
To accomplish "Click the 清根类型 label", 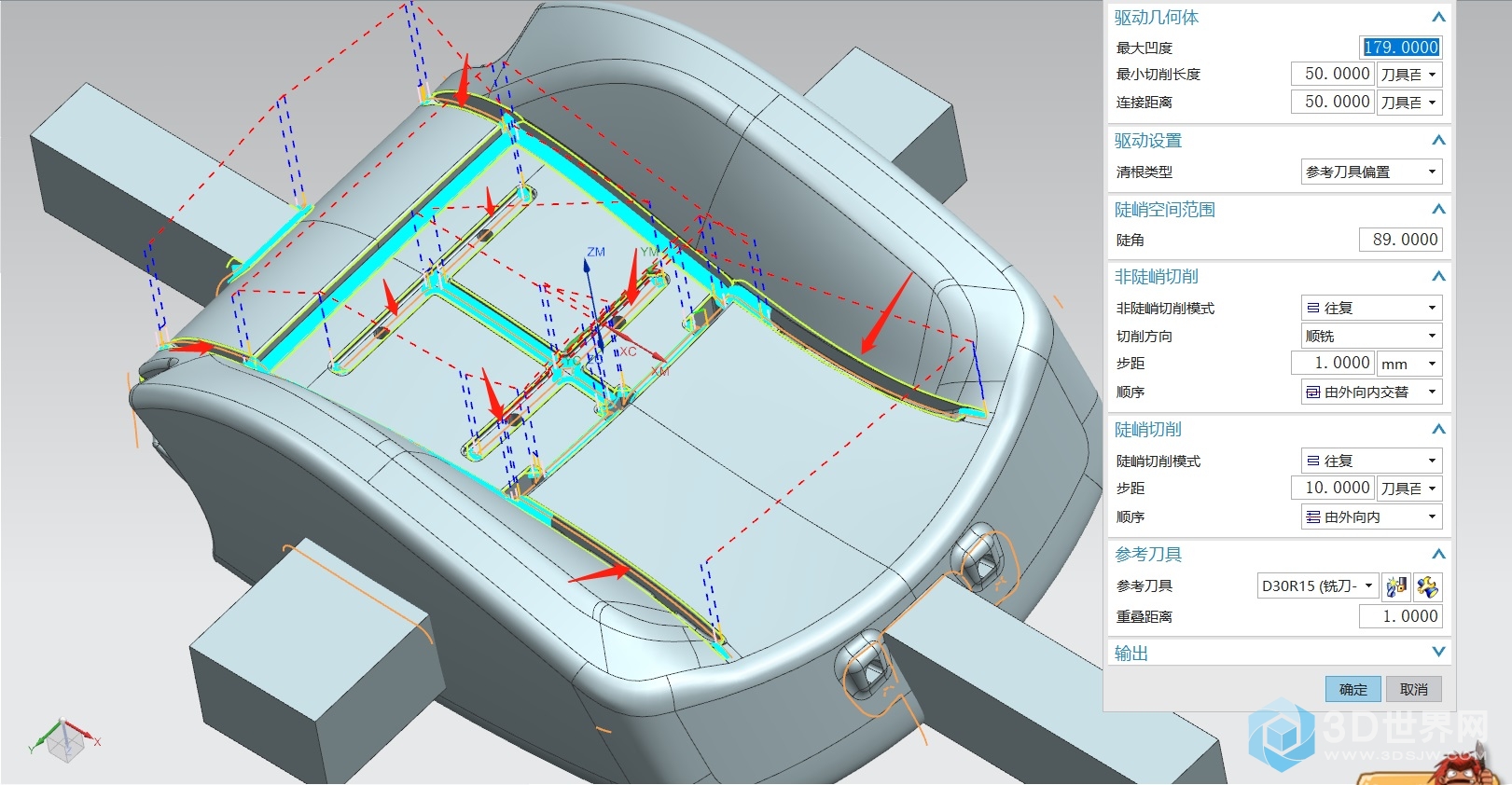I will 1144,172.
